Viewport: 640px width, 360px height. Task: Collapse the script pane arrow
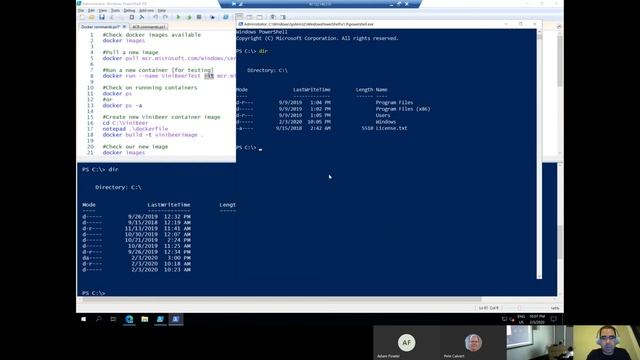coord(559,27)
